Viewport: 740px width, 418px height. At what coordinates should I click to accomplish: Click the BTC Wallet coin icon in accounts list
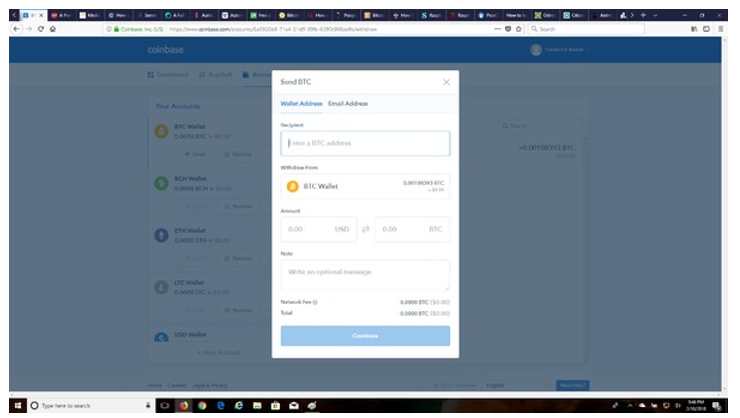click(161, 131)
